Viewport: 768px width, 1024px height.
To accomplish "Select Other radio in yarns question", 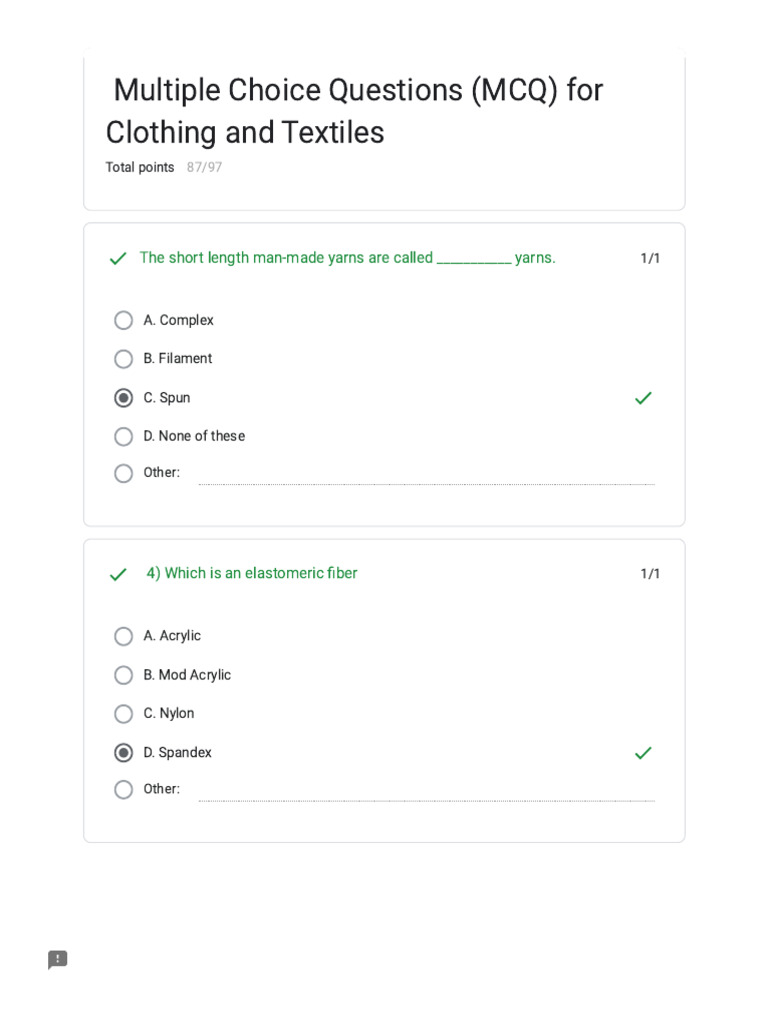I will click(x=124, y=473).
